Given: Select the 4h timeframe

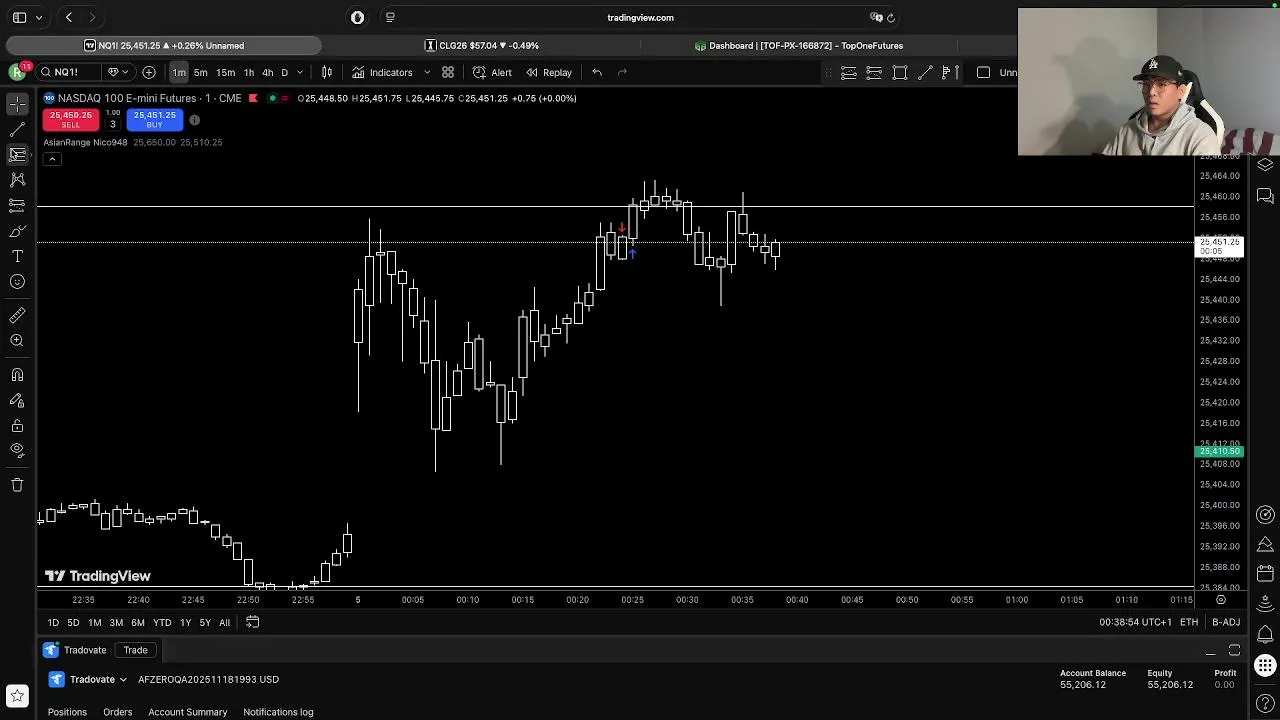Looking at the screenshot, I should (x=268, y=72).
